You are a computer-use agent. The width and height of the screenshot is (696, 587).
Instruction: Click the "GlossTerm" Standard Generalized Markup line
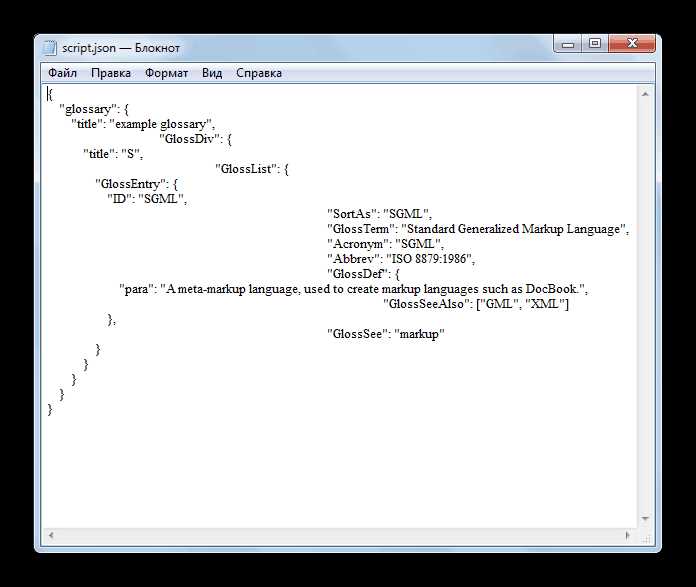[478, 229]
